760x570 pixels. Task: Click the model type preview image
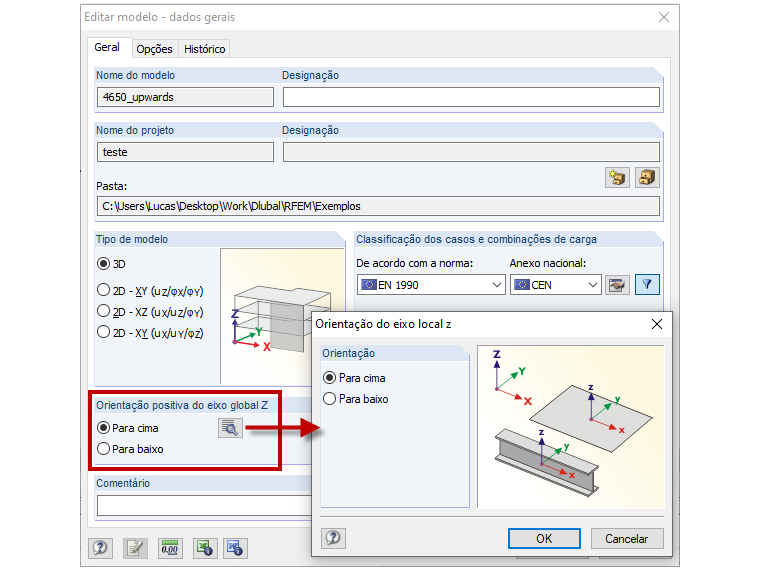282,316
